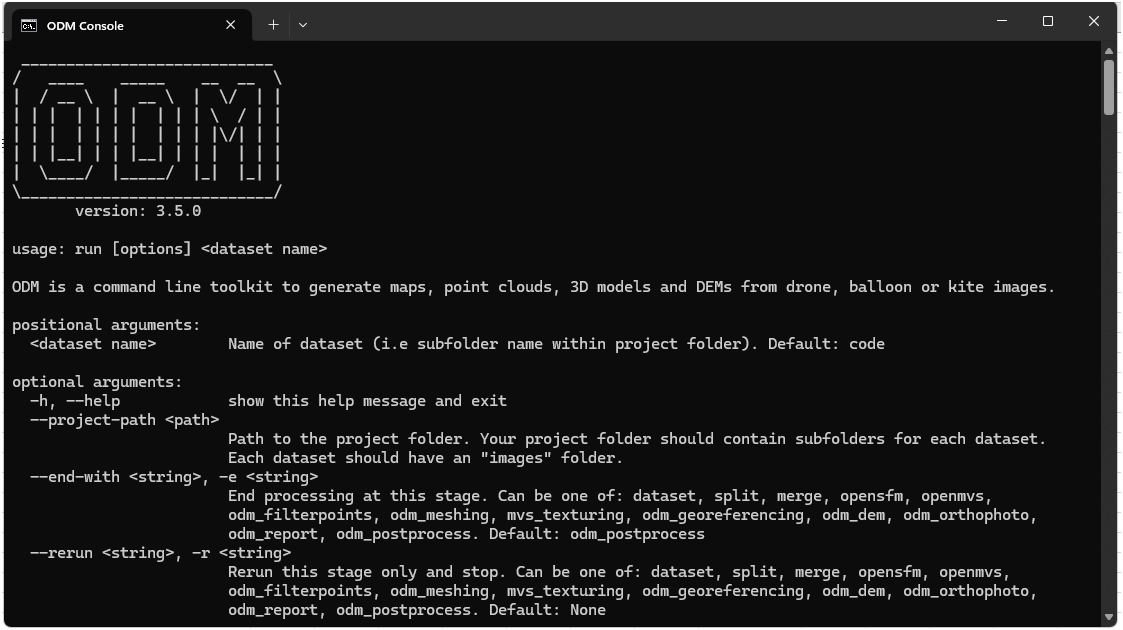
Task: Maximize the console window
Action: (1048, 21)
